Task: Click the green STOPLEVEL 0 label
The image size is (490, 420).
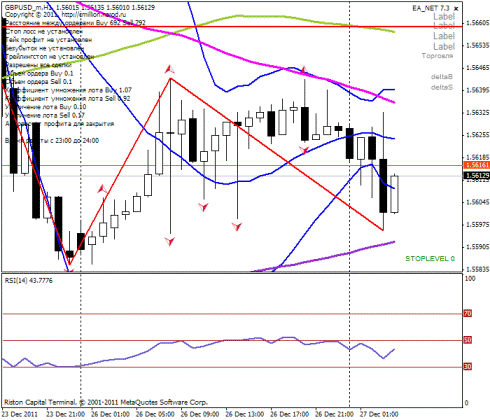Action: click(x=430, y=258)
